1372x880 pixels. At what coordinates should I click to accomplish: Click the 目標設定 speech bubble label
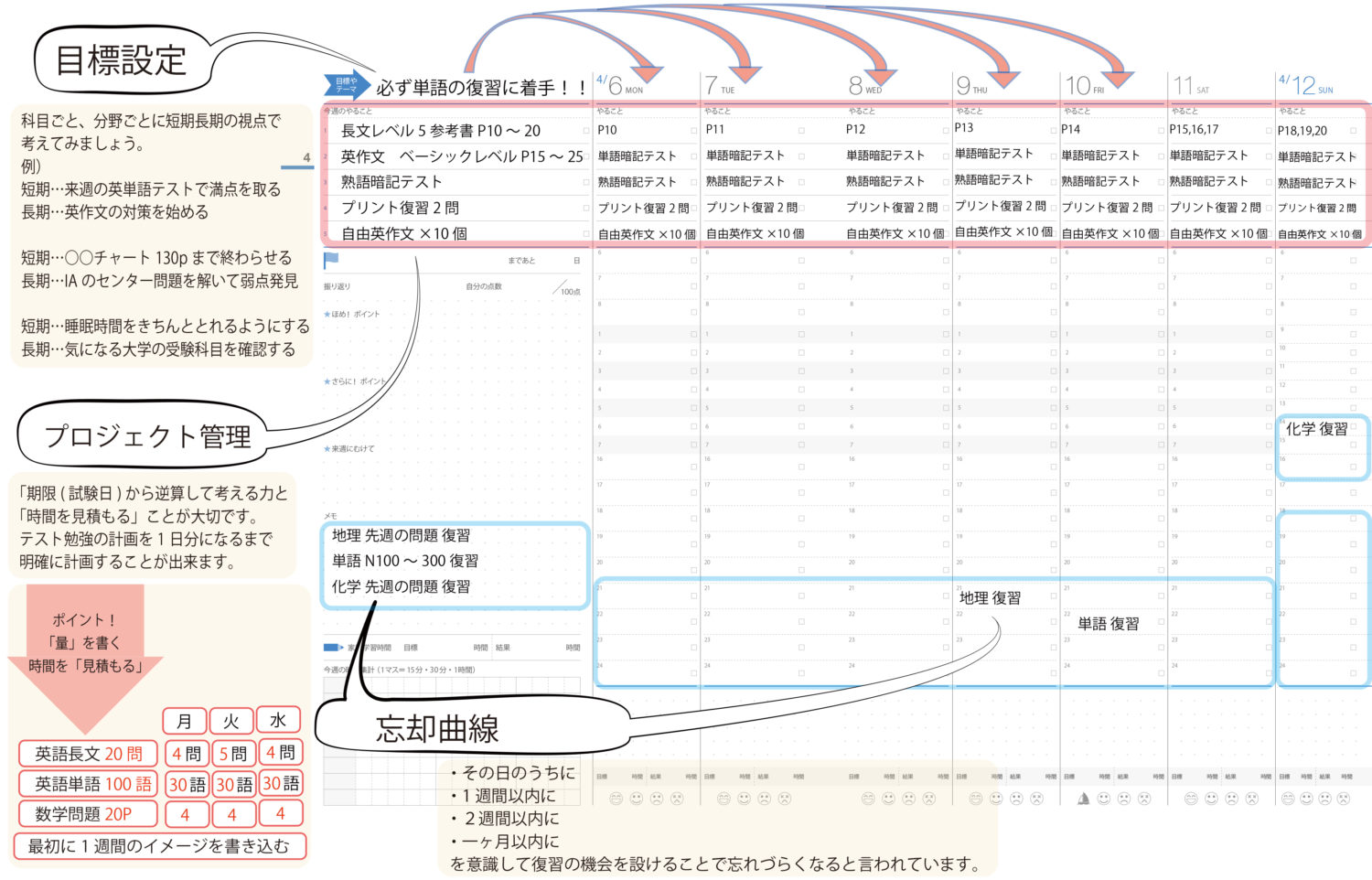pyautogui.click(x=121, y=60)
